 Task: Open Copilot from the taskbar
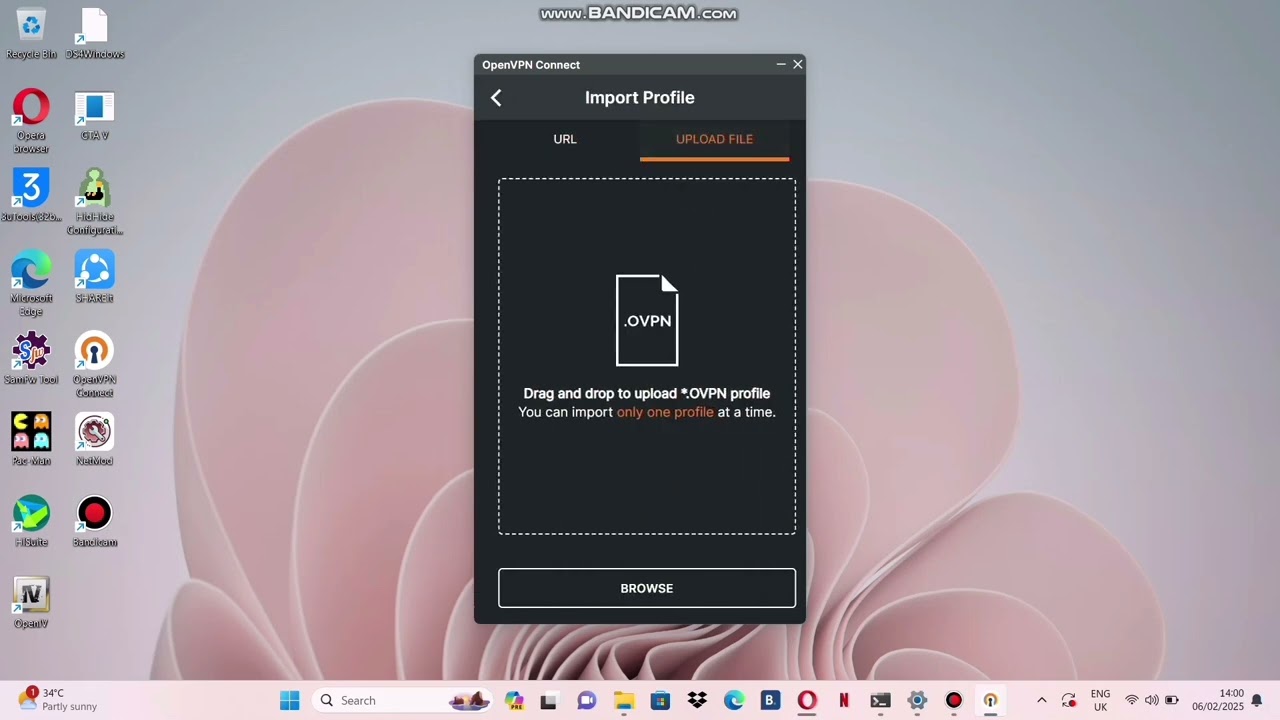[x=514, y=700]
